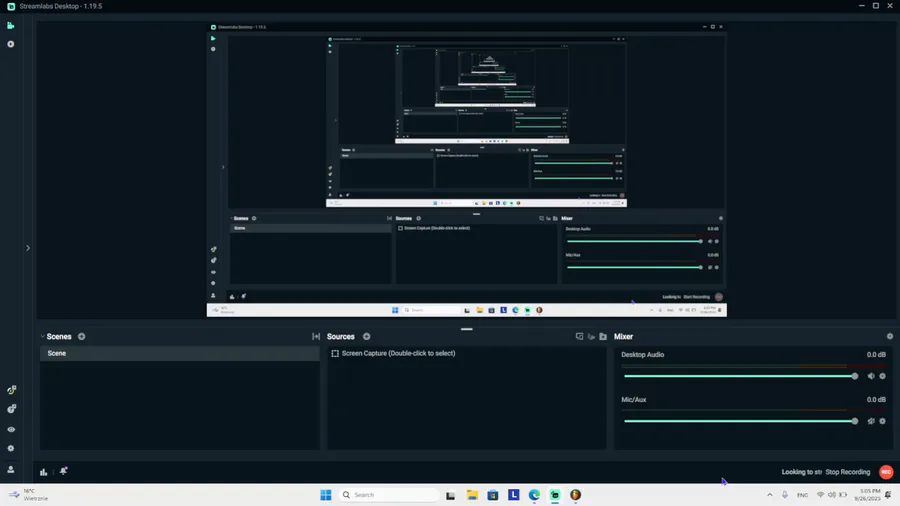Open Task View from the taskbar
This screenshot has height=506, width=900.
[x=451, y=495]
